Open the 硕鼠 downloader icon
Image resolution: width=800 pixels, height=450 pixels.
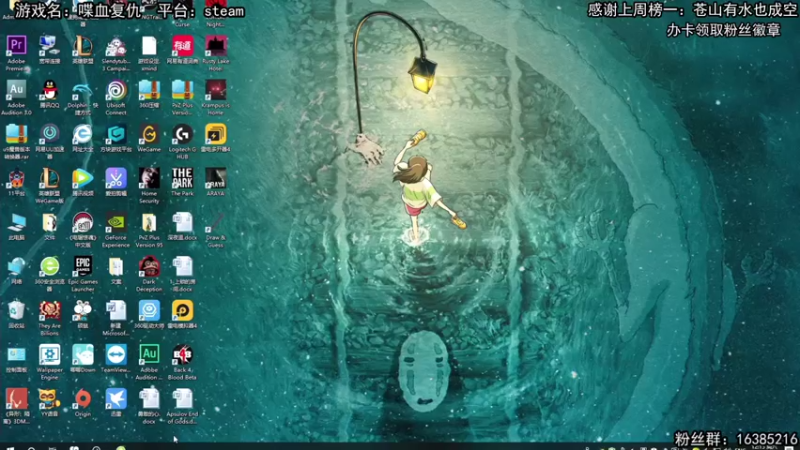[x=83, y=311]
